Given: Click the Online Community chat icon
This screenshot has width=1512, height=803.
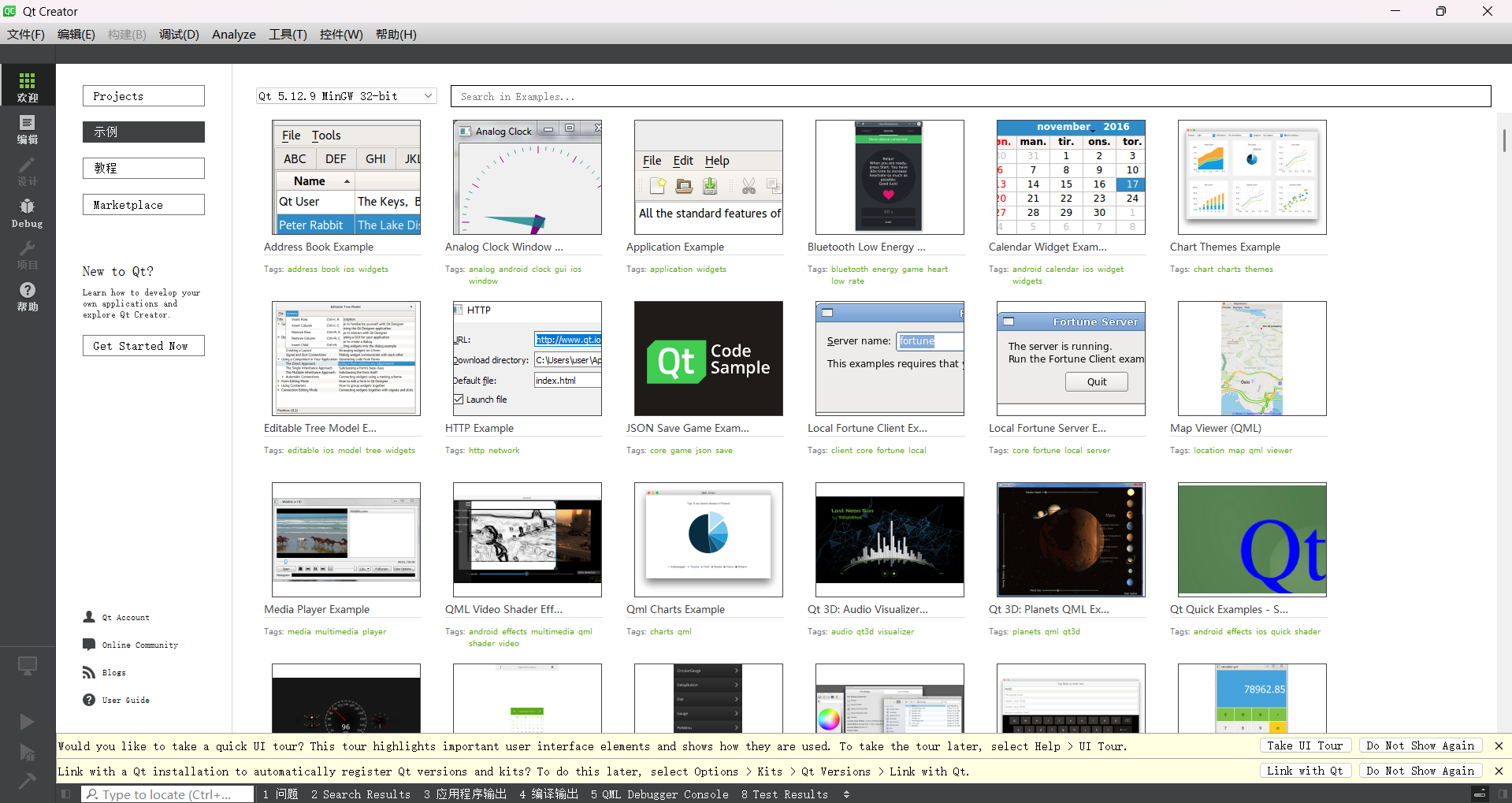Looking at the screenshot, I should tap(89, 645).
